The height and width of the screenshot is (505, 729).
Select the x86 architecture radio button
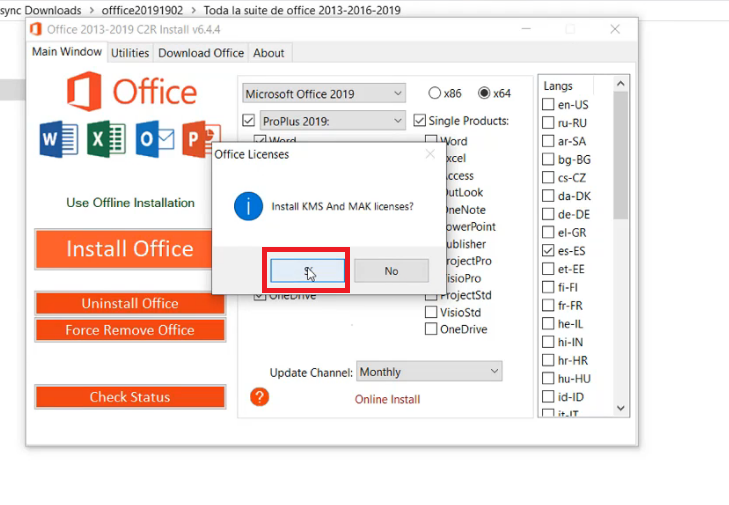[x=434, y=93]
